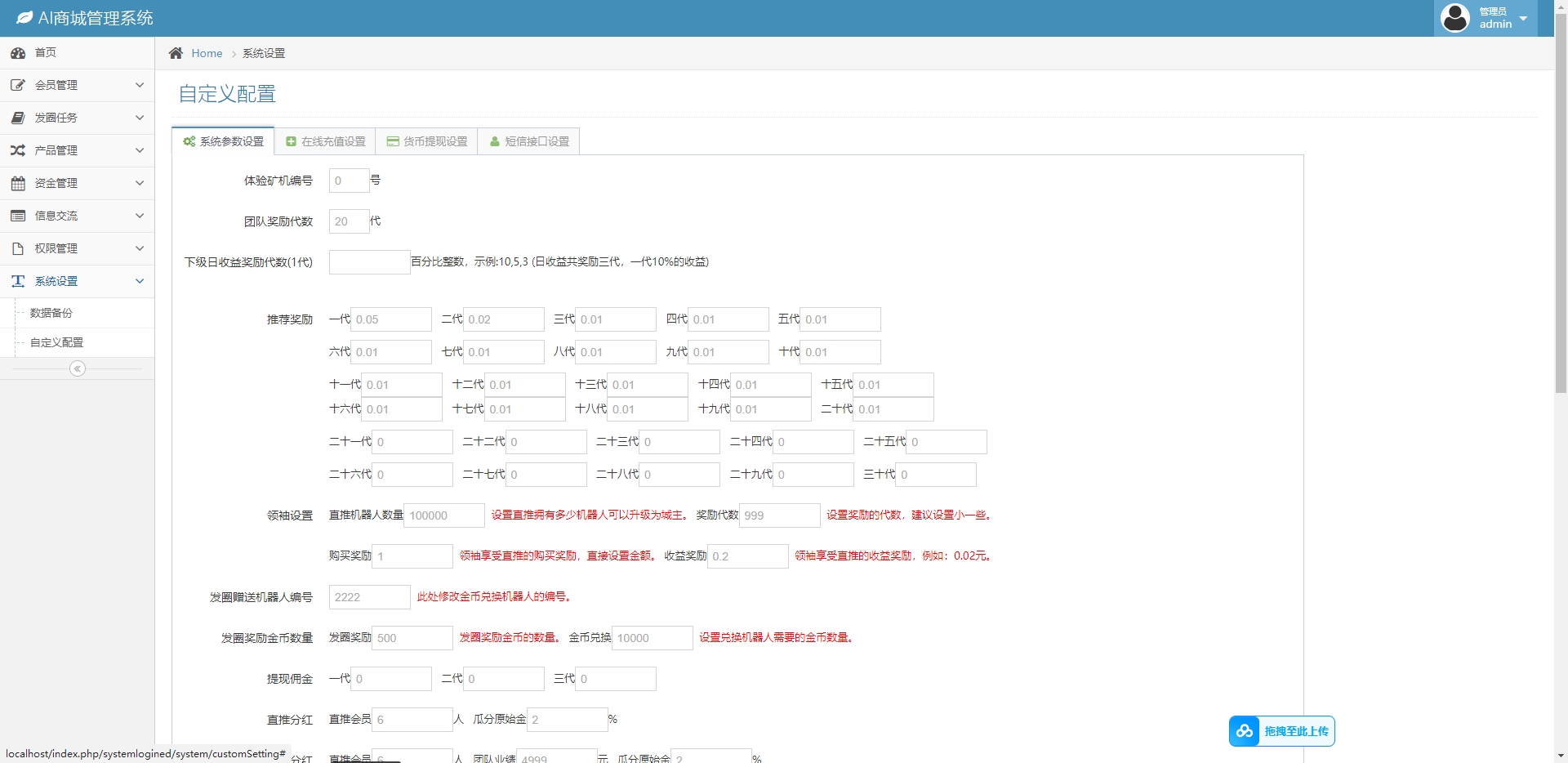This screenshot has height=763, width=1568.
Task: Click the leaf logo in header
Action: pos(24,18)
